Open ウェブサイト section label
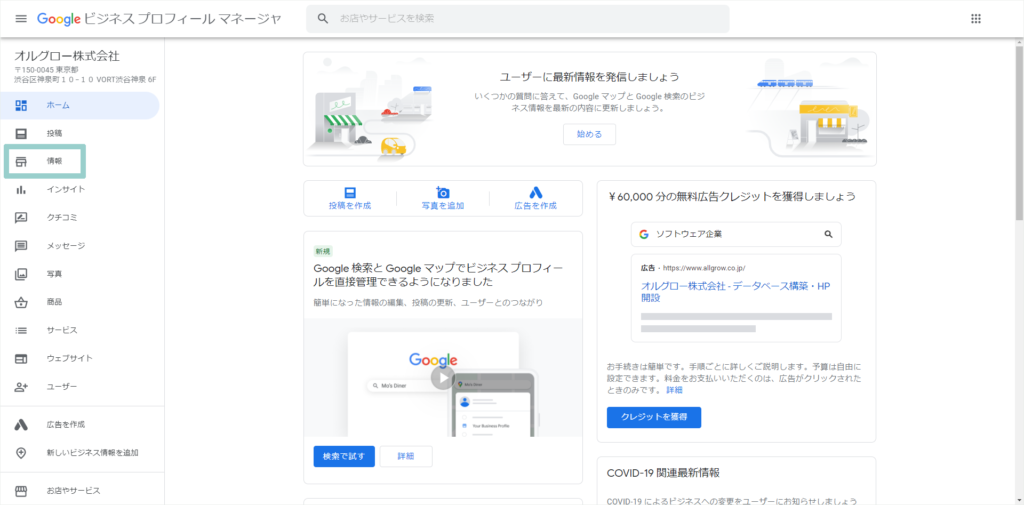This screenshot has width=1024, height=505. click(x=70, y=359)
